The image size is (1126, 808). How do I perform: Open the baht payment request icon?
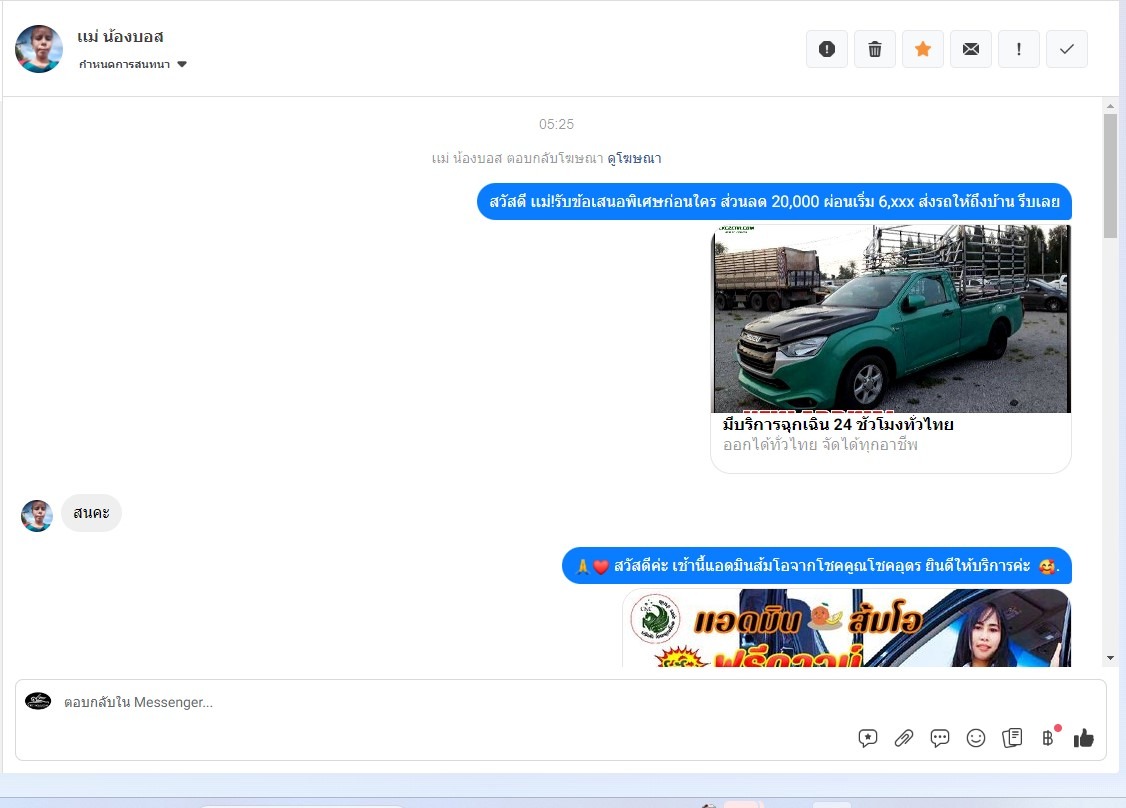click(x=1048, y=737)
